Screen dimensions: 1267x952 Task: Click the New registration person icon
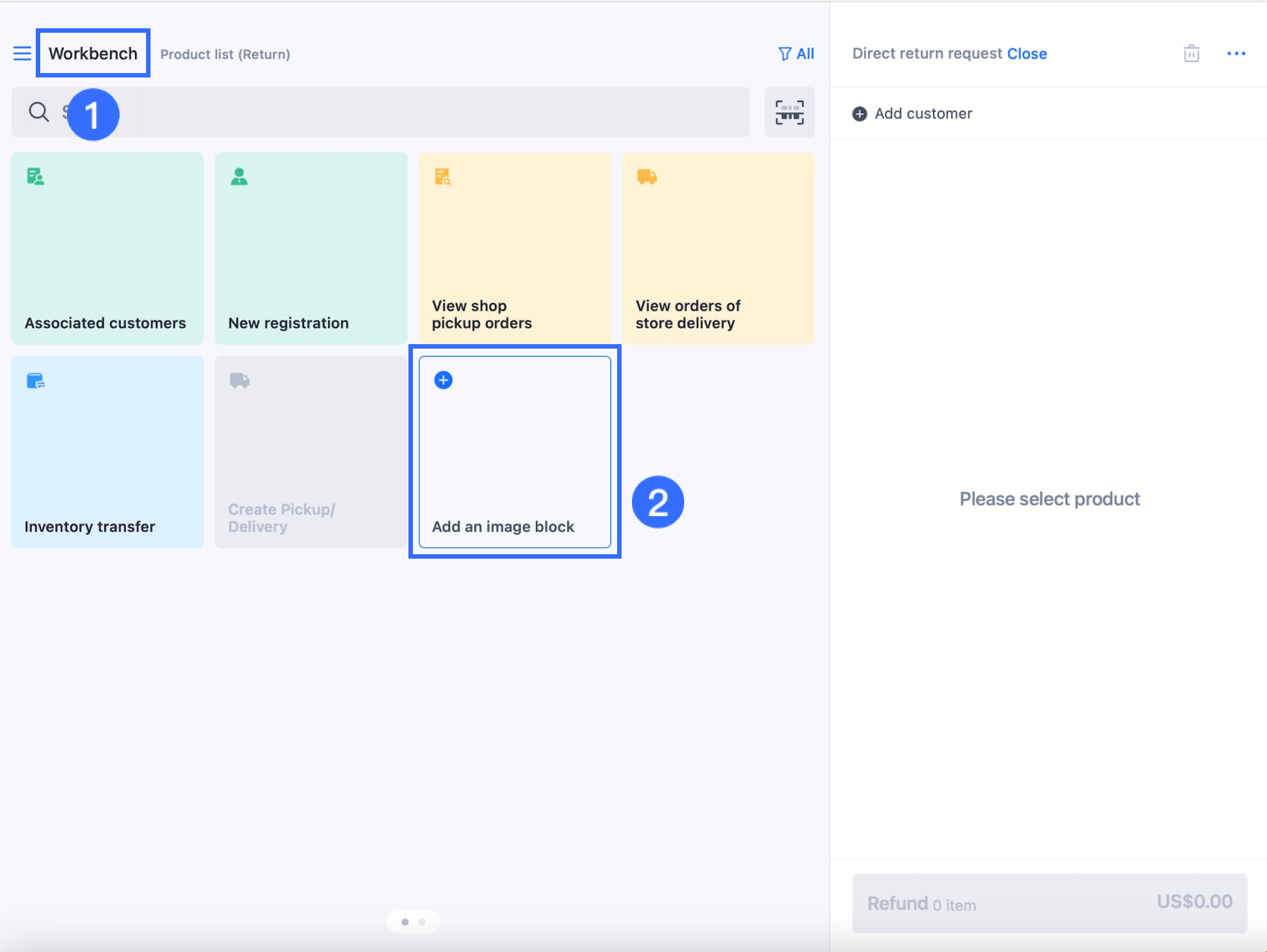pos(239,177)
